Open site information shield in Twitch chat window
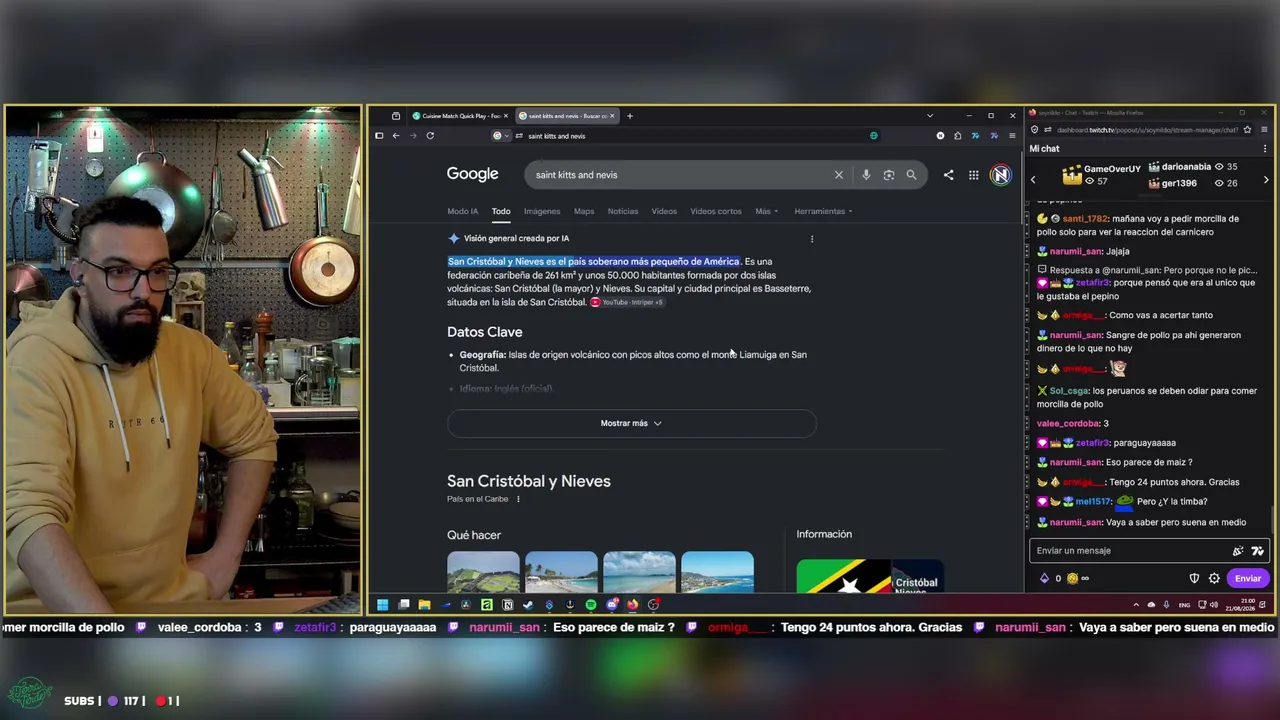This screenshot has height=720, width=1280. click(1037, 130)
